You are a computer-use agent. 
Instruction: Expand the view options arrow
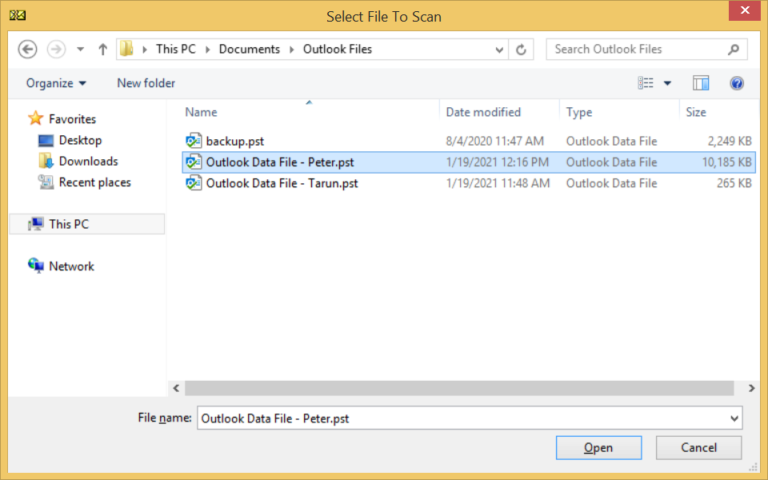tap(667, 83)
